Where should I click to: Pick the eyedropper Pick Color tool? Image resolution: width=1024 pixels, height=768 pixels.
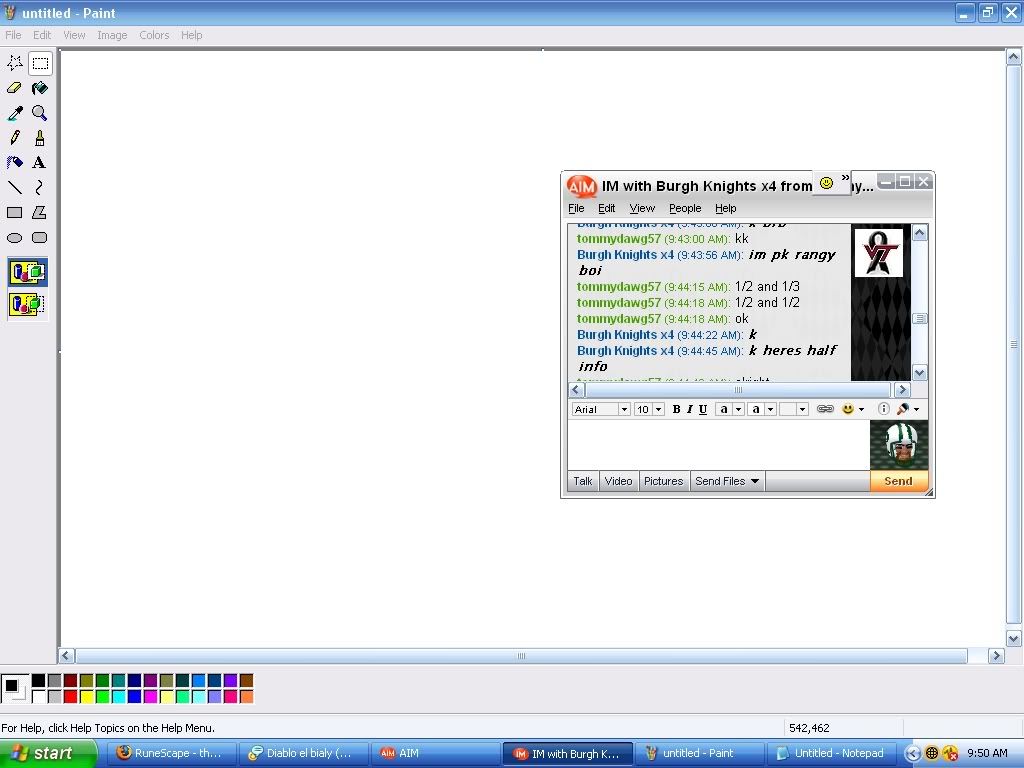(x=15, y=113)
